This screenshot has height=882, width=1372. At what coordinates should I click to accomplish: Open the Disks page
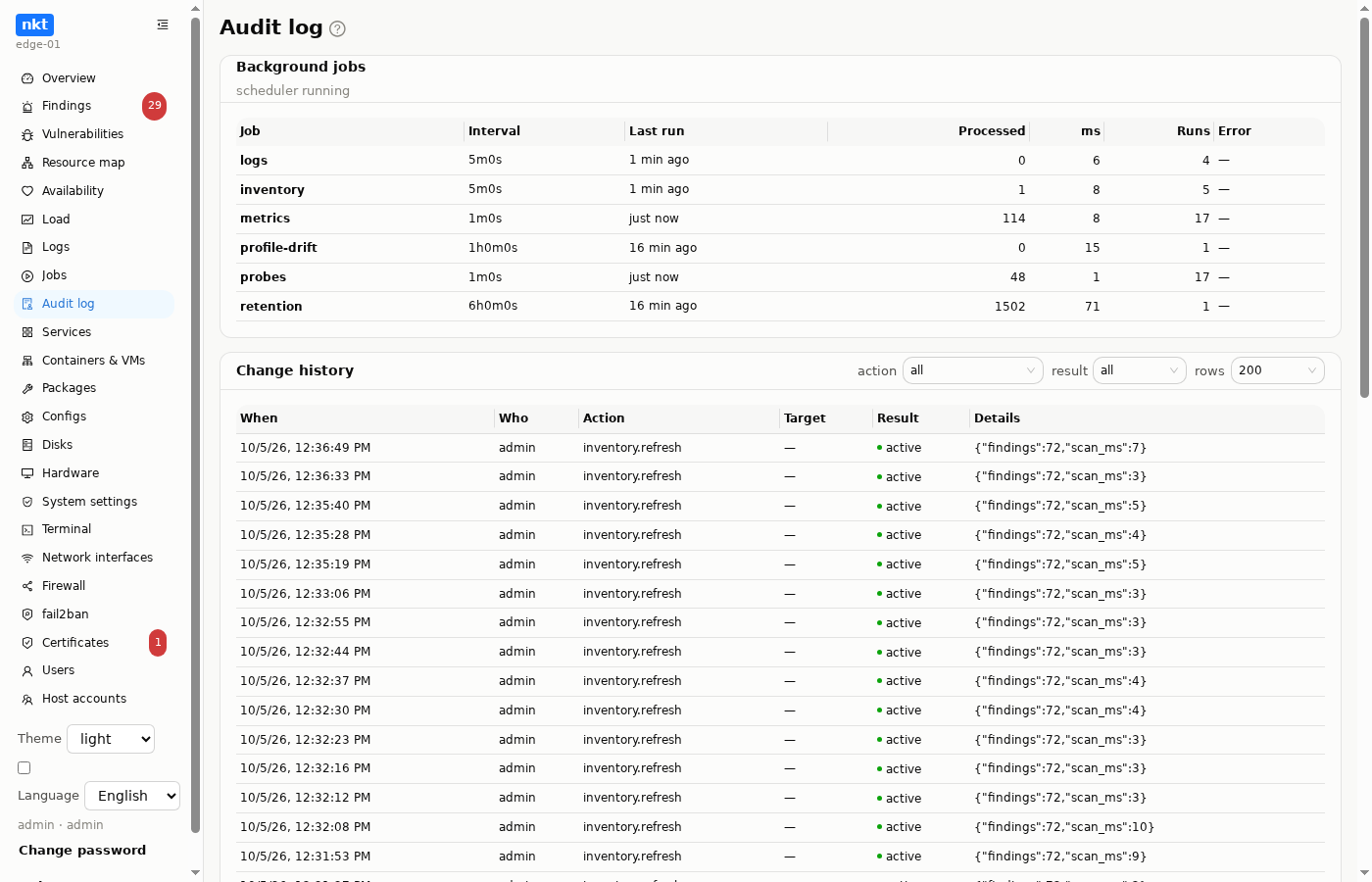click(95, 445)
